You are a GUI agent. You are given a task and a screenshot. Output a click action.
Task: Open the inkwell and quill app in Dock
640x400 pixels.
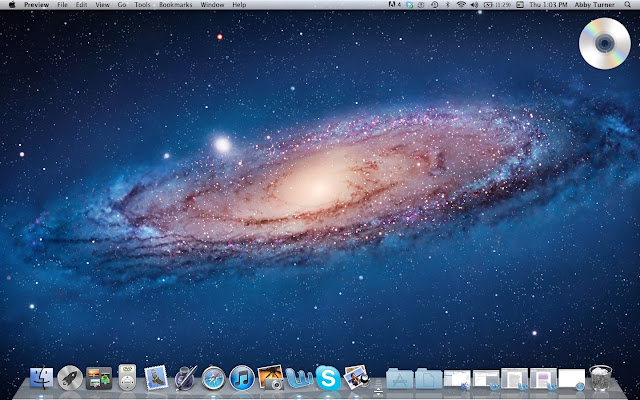pos(185,378)
